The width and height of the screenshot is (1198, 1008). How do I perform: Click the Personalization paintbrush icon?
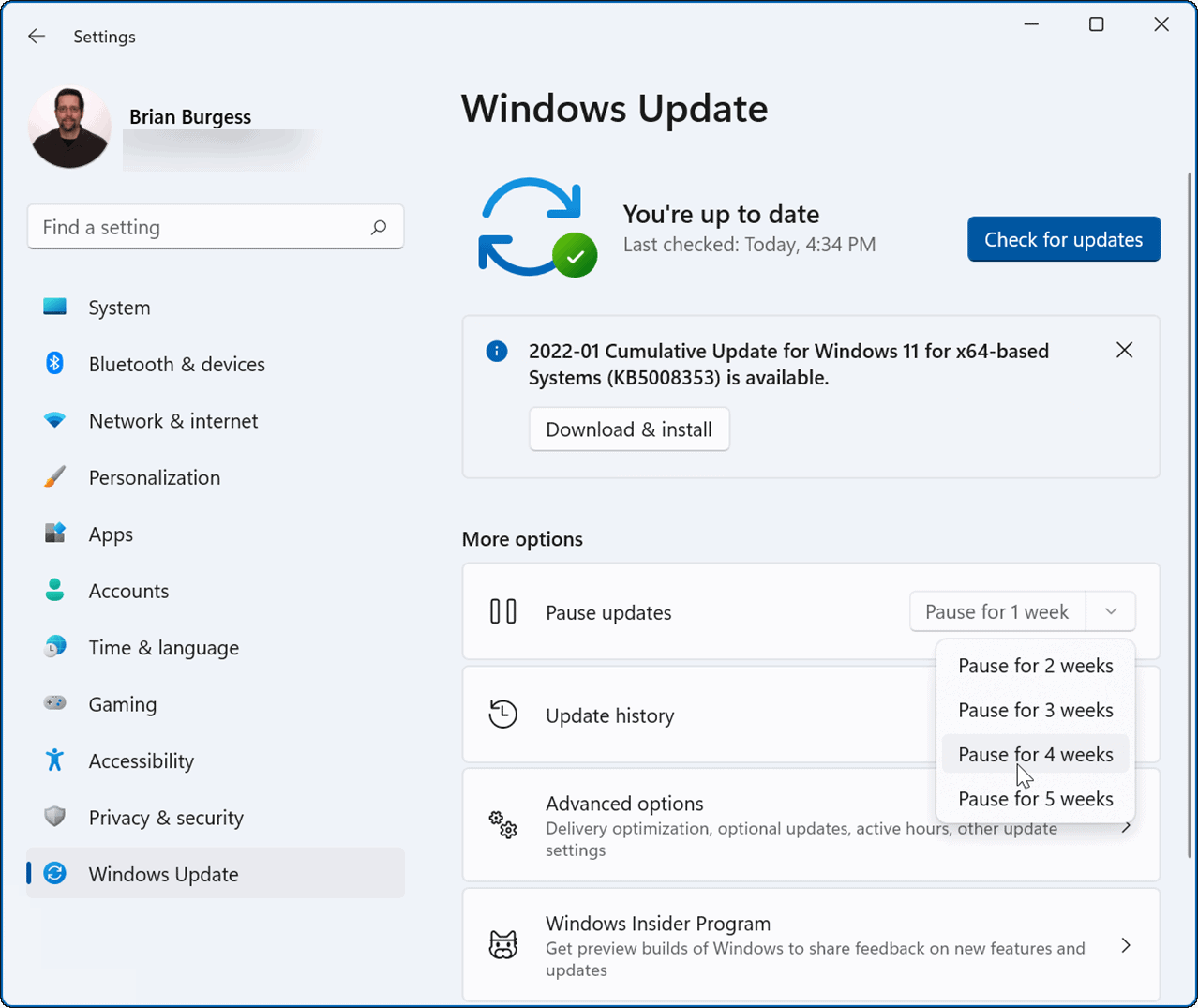[x=53, y=477]
